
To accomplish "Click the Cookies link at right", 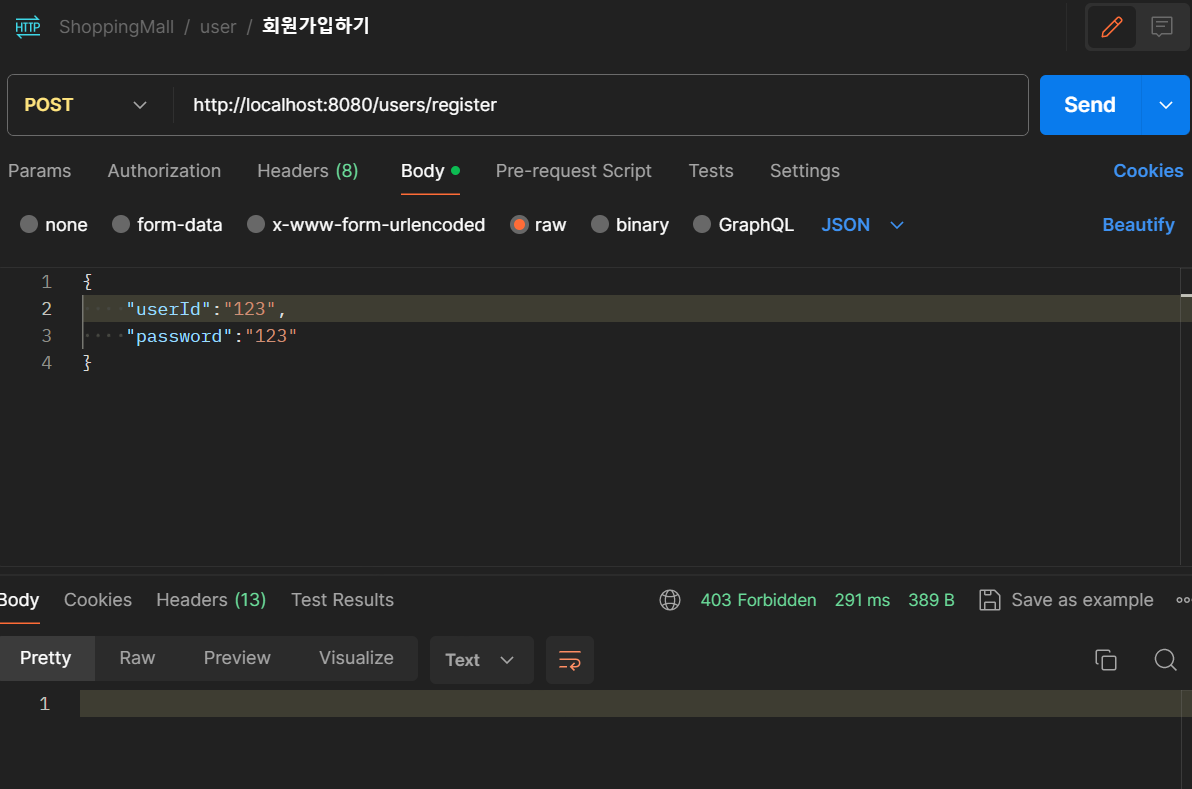I will 1148,171.
